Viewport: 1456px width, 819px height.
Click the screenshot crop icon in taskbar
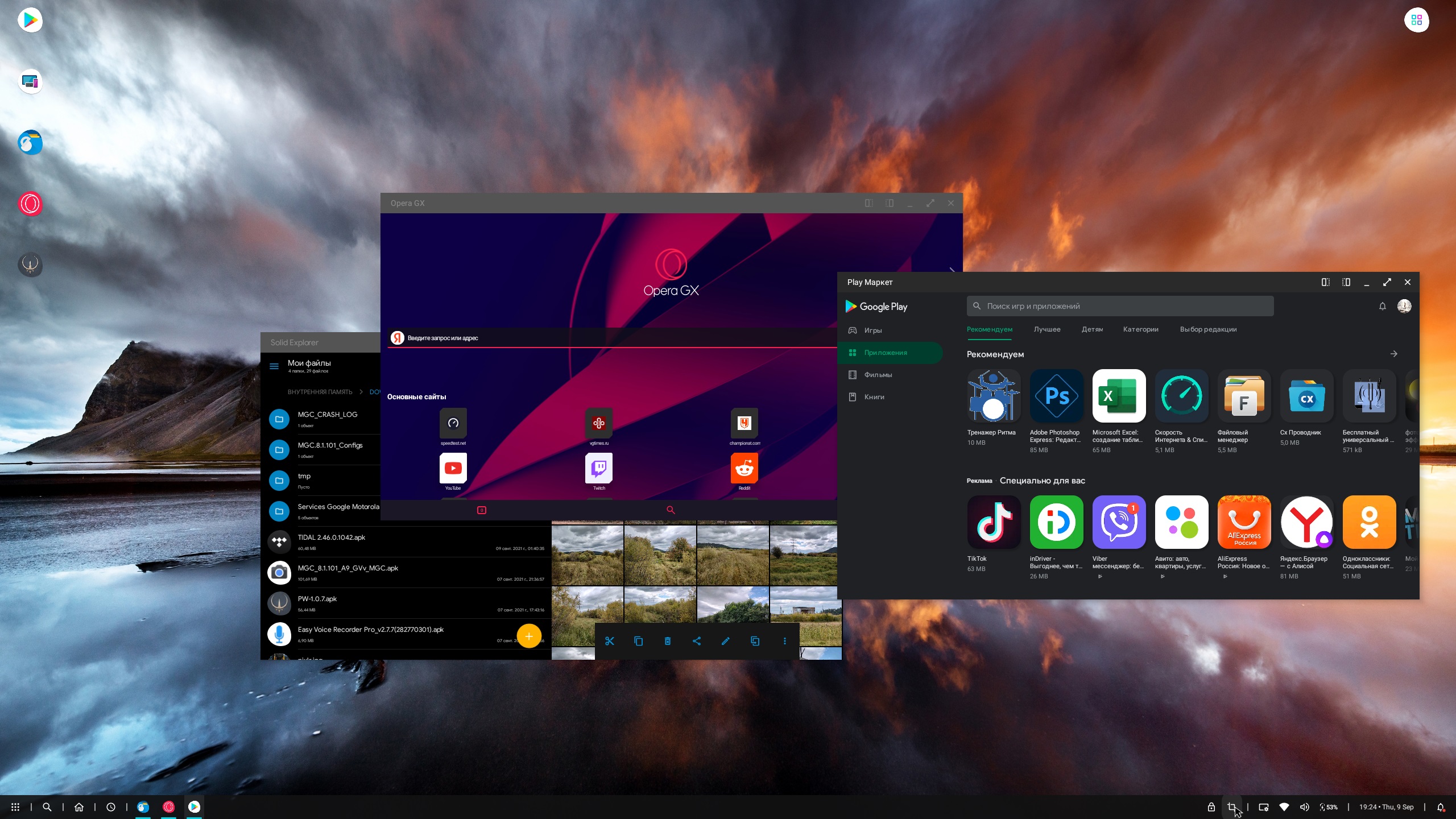tap(1232, 807)
